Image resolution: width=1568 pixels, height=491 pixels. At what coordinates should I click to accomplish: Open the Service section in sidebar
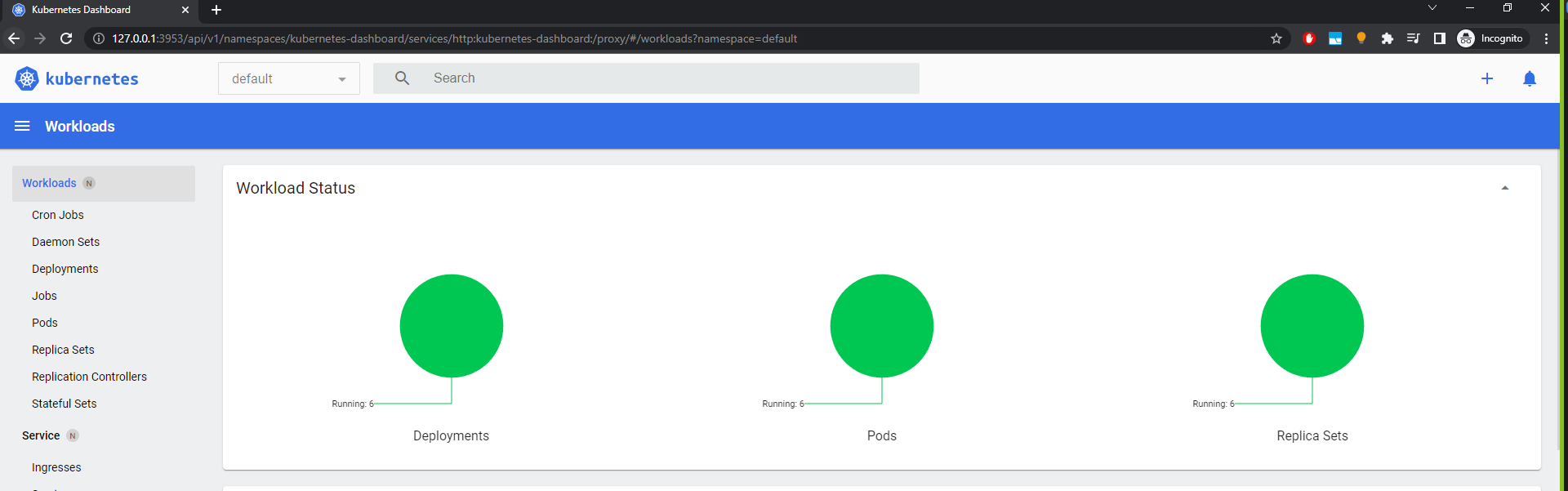pos(41,435)
